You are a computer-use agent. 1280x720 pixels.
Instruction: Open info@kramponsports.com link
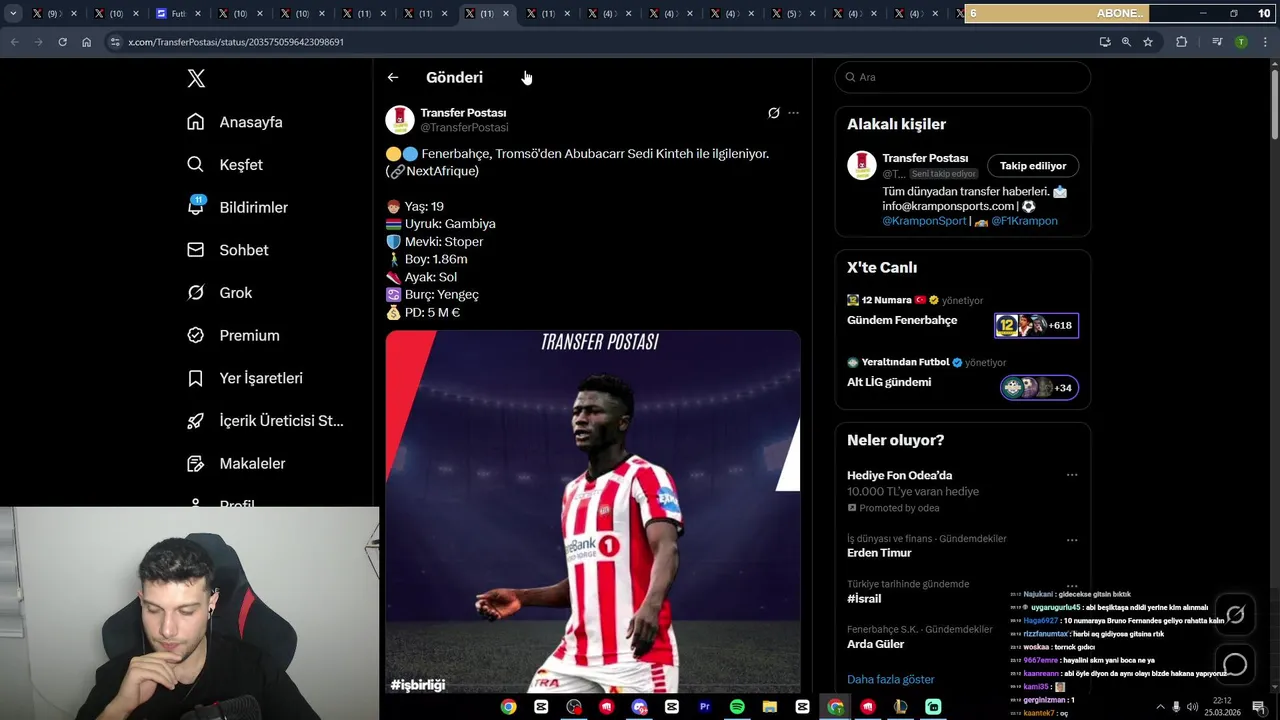tap(948, 206)
